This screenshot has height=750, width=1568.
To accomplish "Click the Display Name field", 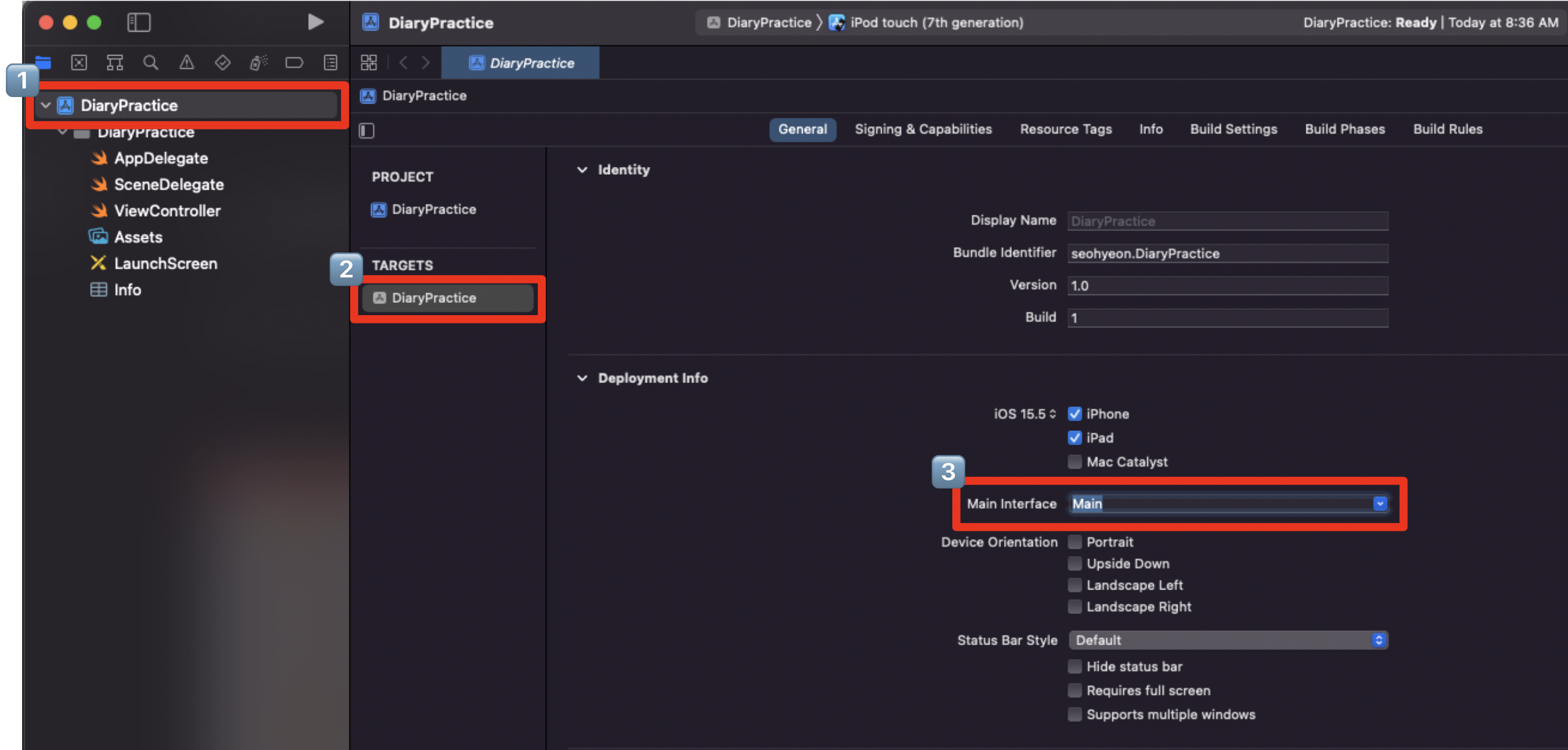I will (1227, 221).
